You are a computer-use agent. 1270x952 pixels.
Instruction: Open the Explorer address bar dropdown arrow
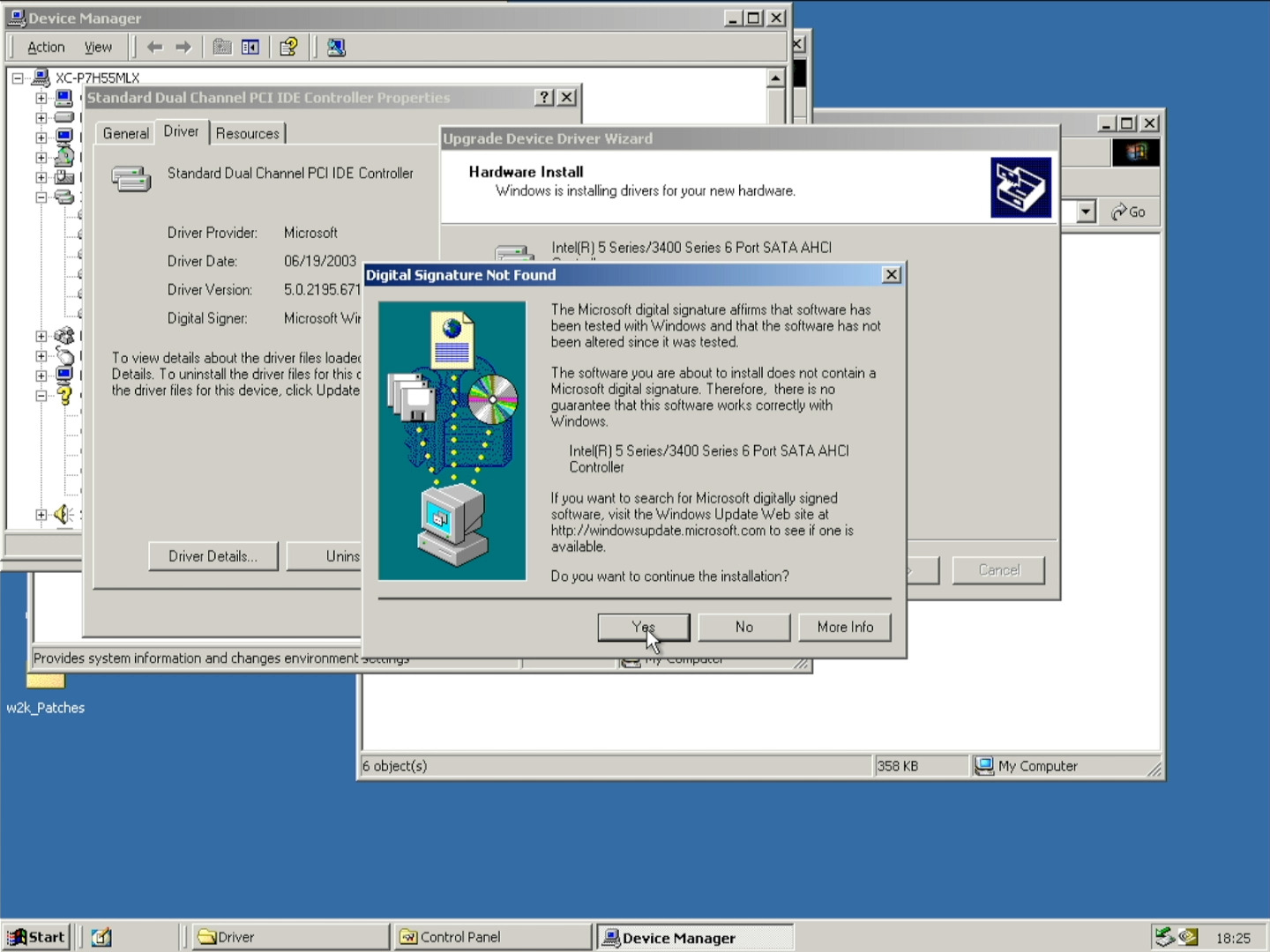click(1086, 212)
